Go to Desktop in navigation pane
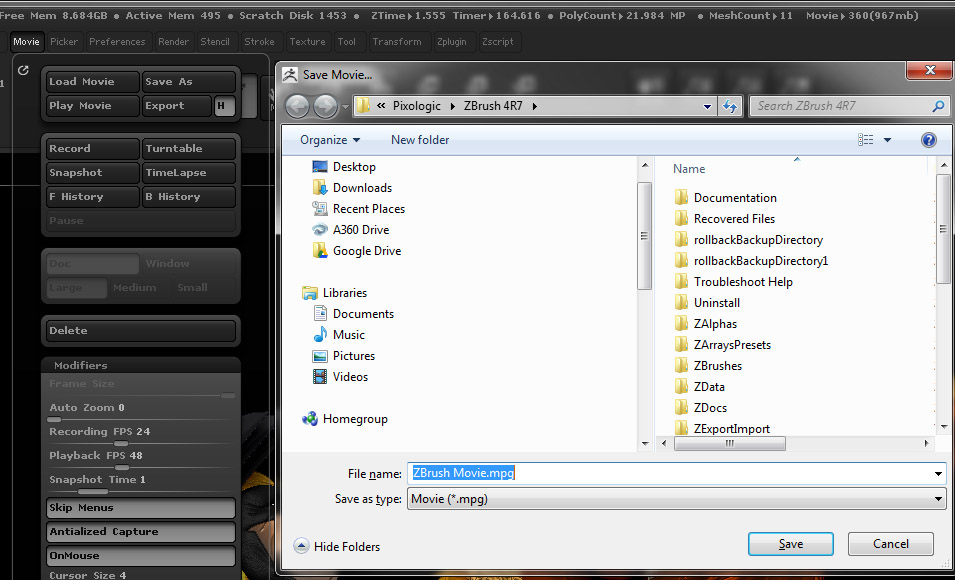The height and width of the screenshot is (580, 955). coord(344,166)
